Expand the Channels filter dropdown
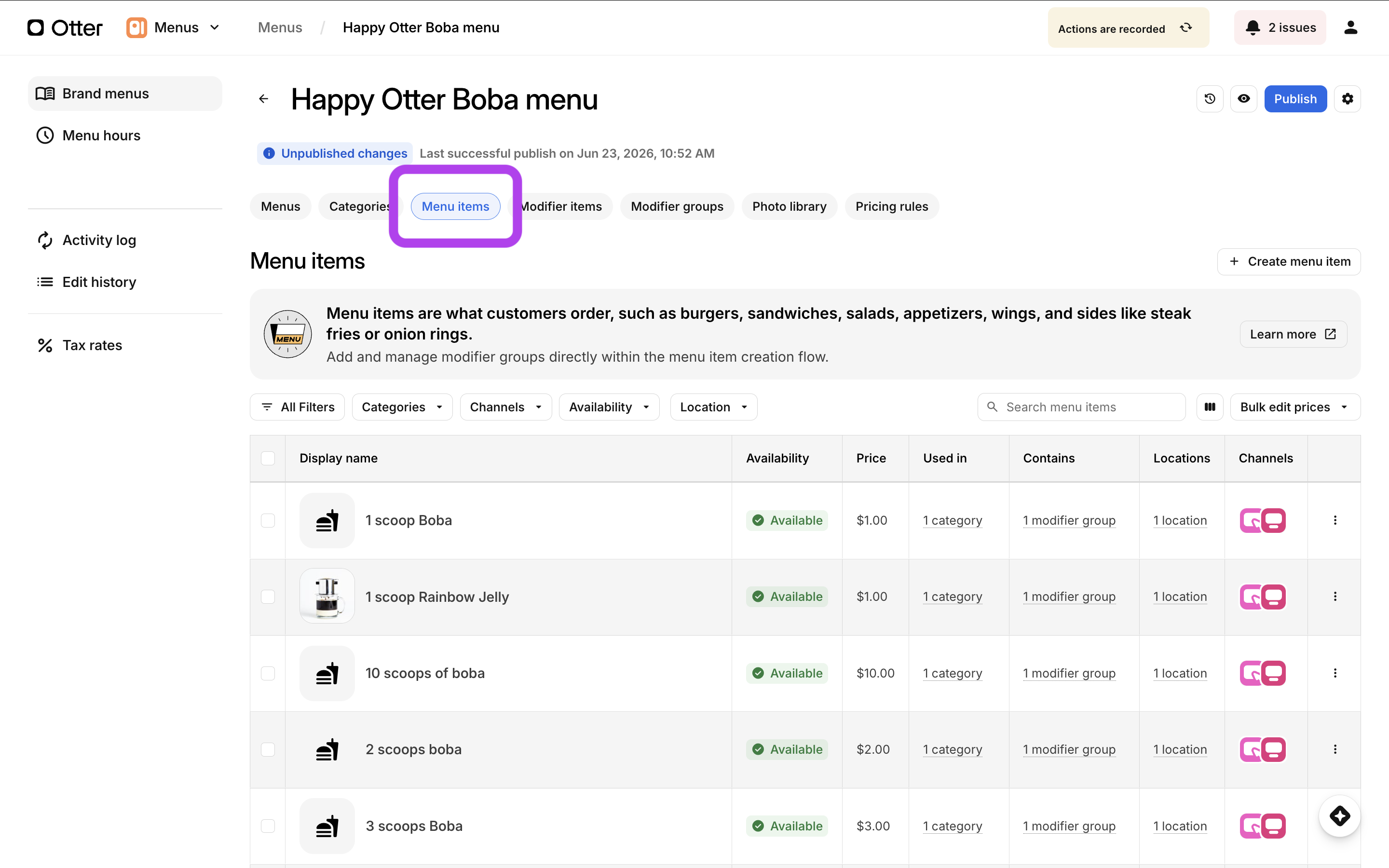Viewport: 1389px width, 868px height. click(505, 407)
